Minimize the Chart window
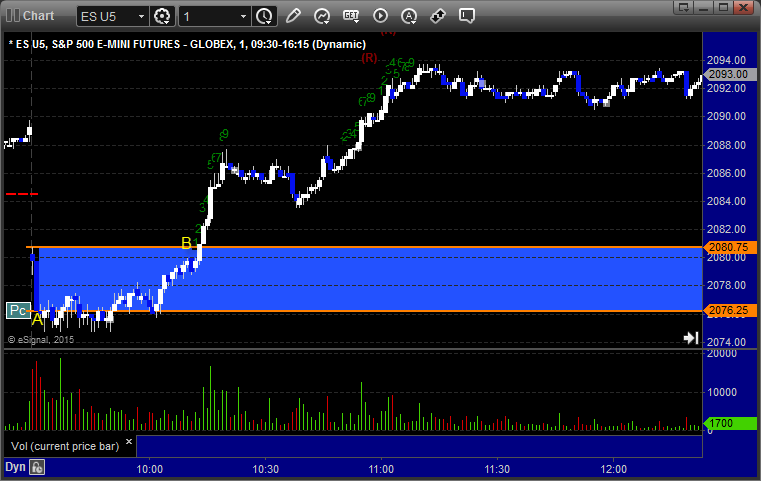 pyautogui.click(x=704, y=7)
